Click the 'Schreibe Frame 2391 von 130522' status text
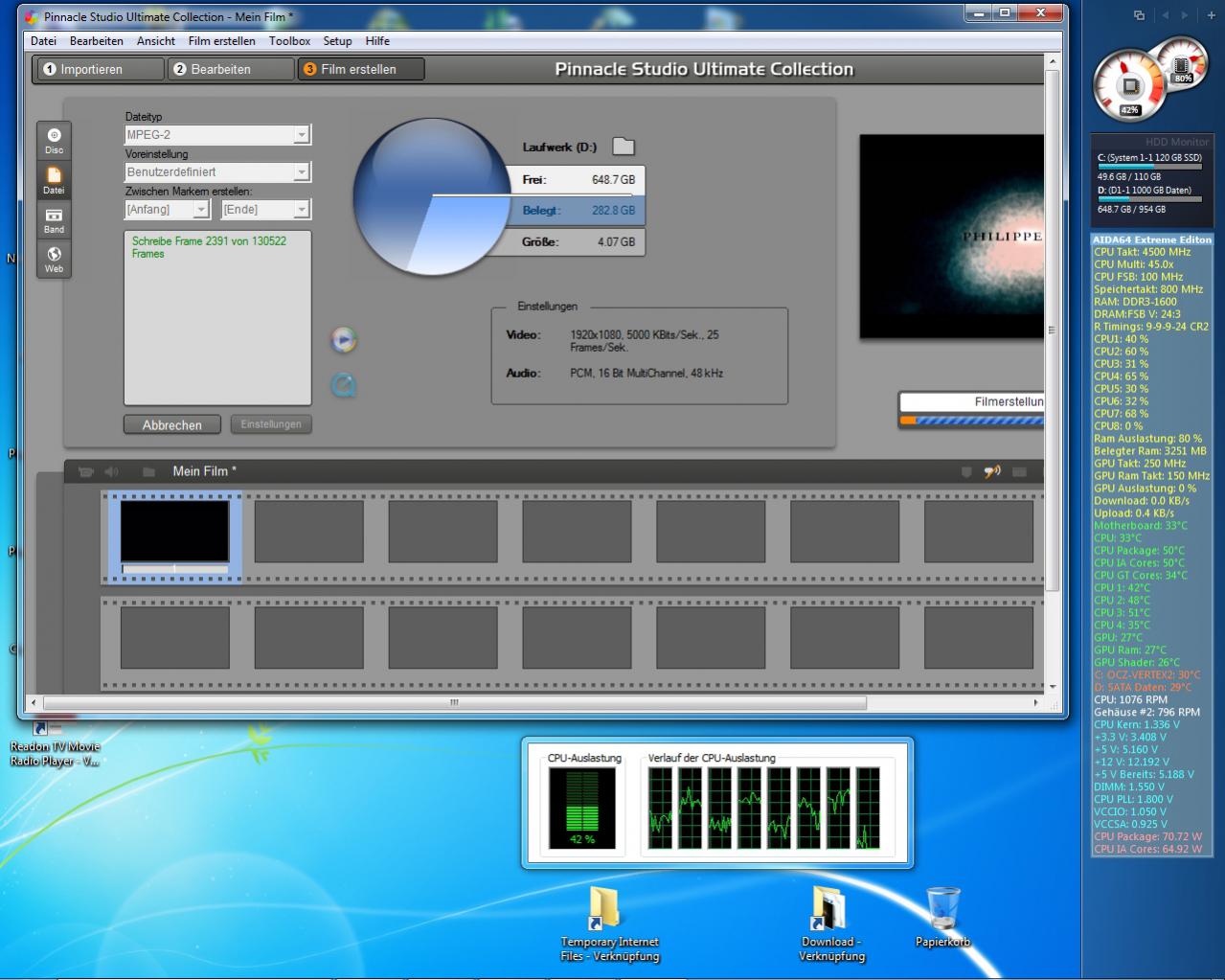Image resolution: width=1225 pixels, height=980 pixels. 209,247
